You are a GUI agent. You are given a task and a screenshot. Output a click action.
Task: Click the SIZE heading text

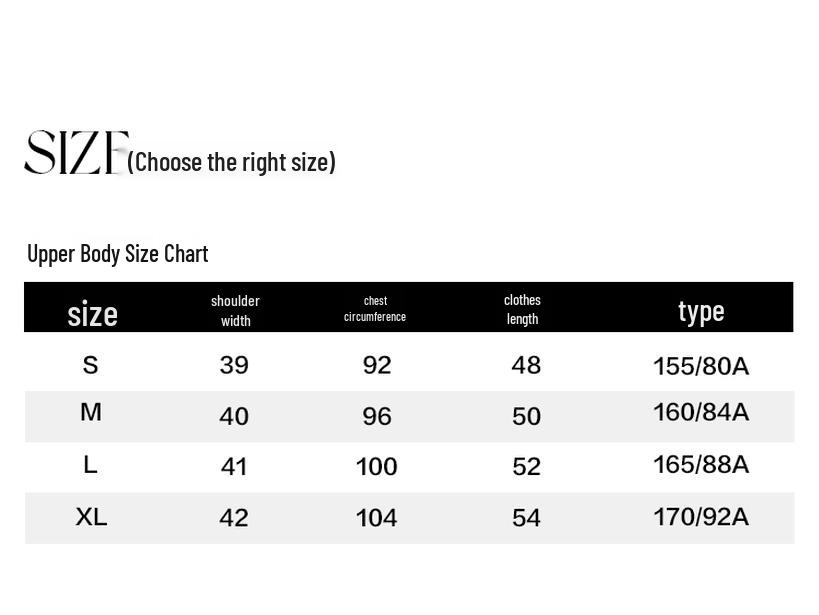[x=76, y=152]
